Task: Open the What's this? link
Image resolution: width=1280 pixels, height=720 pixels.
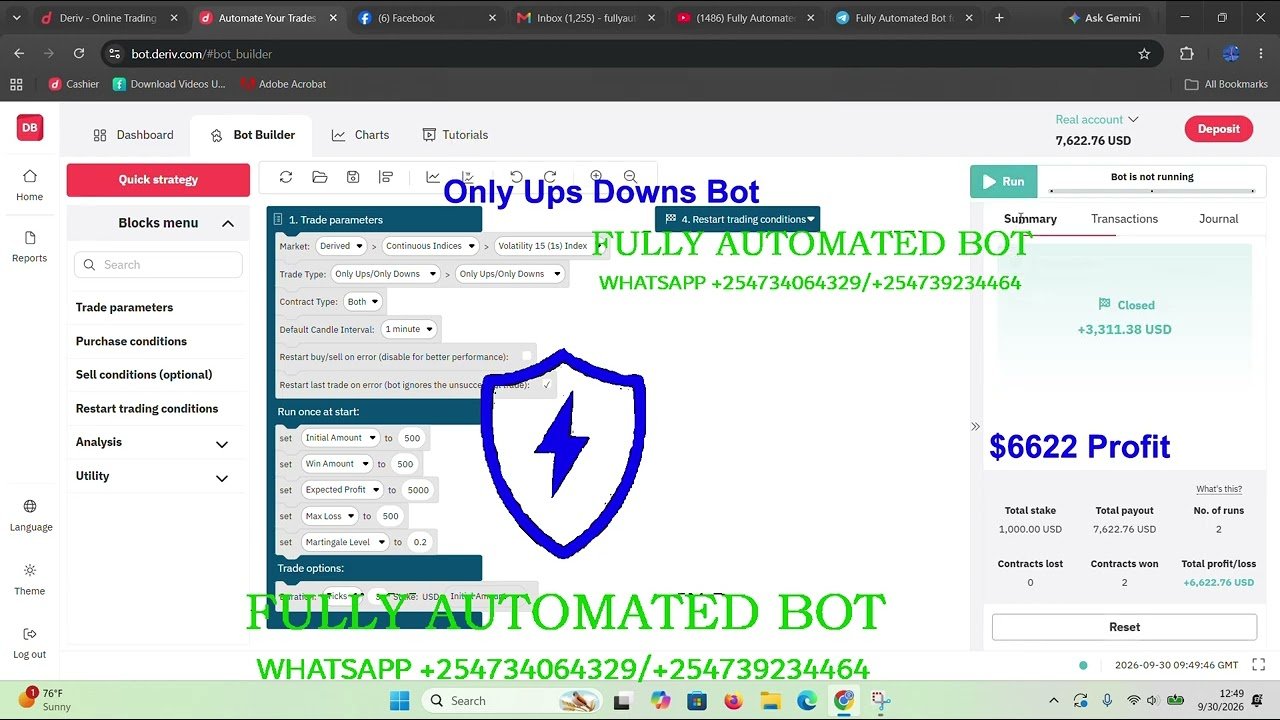Action: (1219, 489)
